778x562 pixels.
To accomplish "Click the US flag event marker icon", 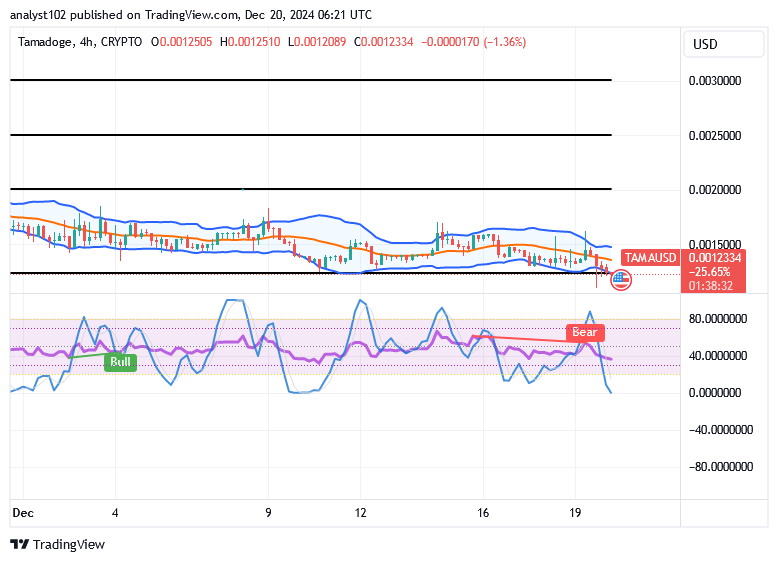I will [x=621, y=280].
